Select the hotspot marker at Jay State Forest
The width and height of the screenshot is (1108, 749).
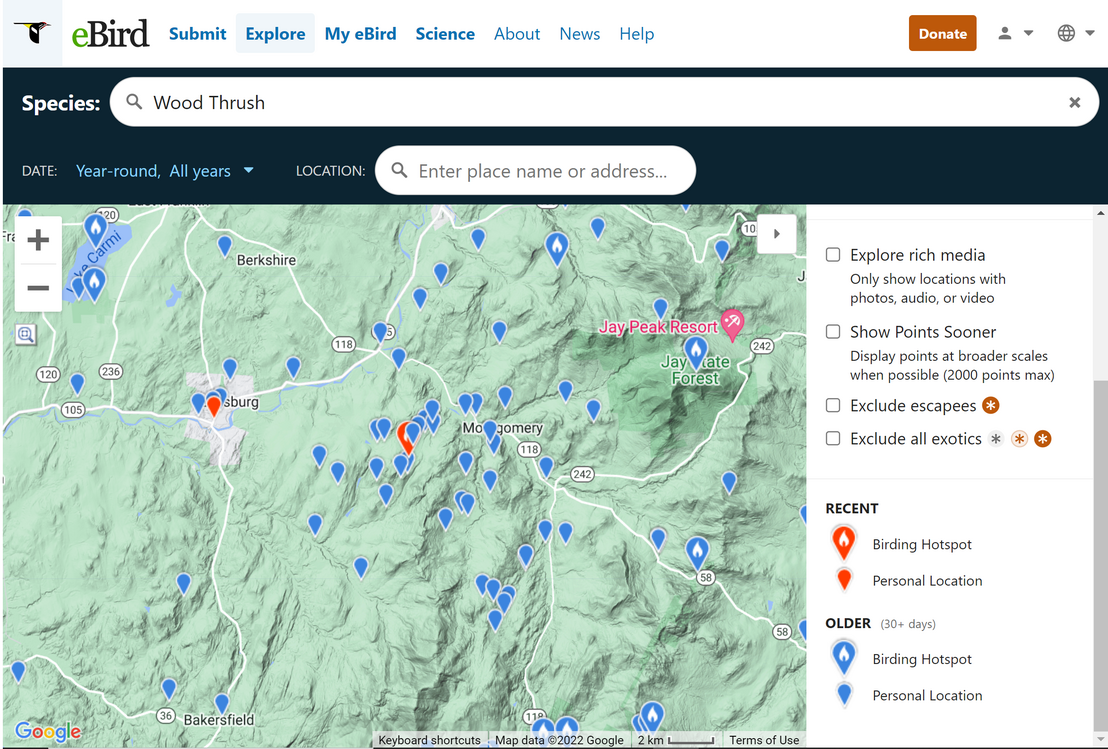(696, 352)
